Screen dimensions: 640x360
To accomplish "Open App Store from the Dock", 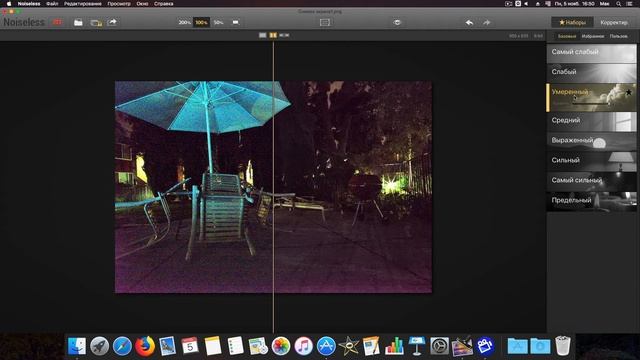I will 326,346.
